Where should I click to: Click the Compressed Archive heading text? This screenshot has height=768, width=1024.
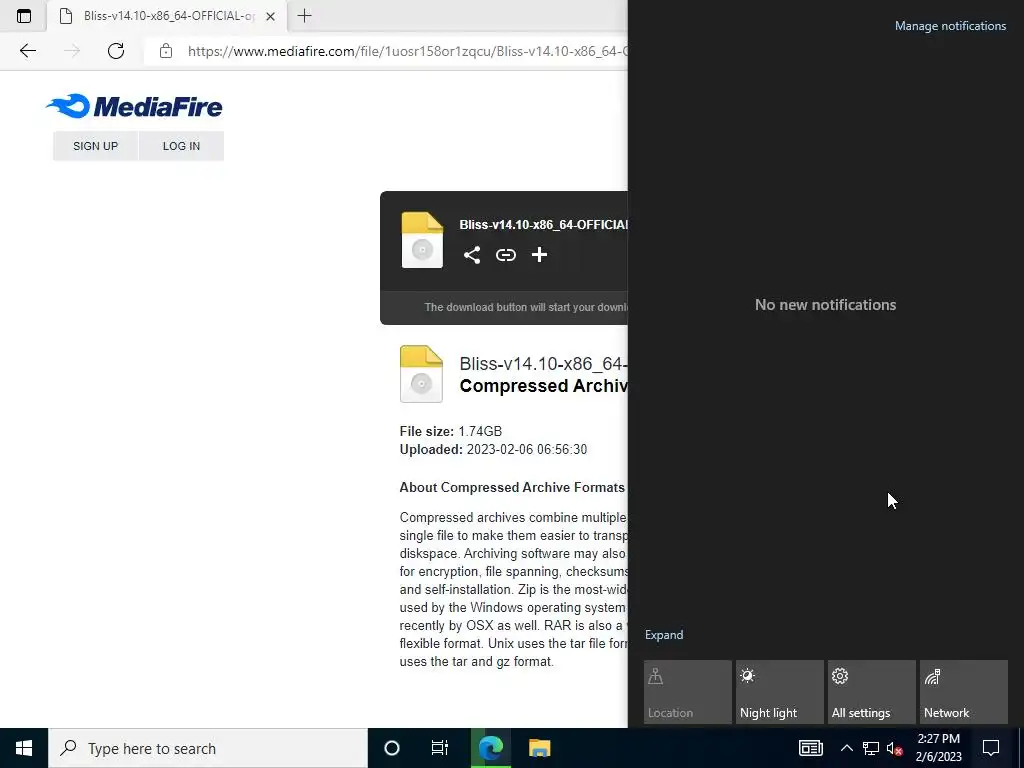tap(543, 386)
